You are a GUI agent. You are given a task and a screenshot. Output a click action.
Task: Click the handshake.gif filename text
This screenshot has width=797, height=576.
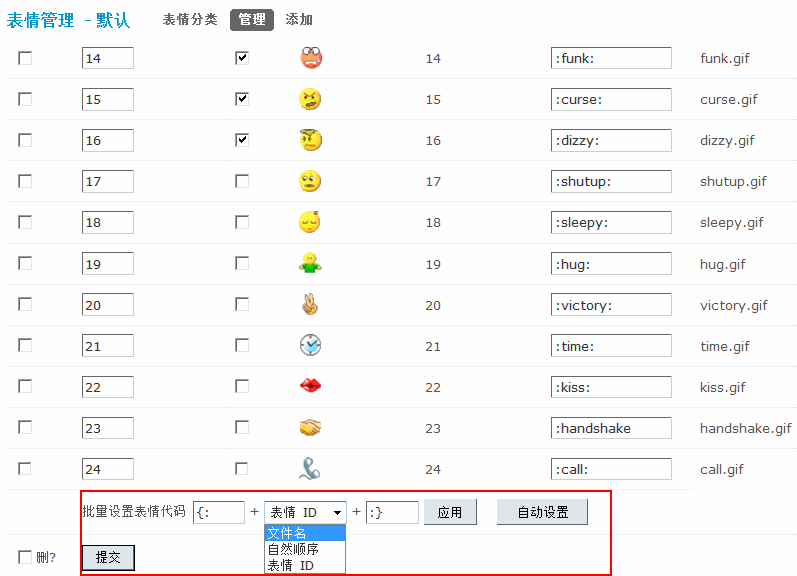click(x=746, y=429)
